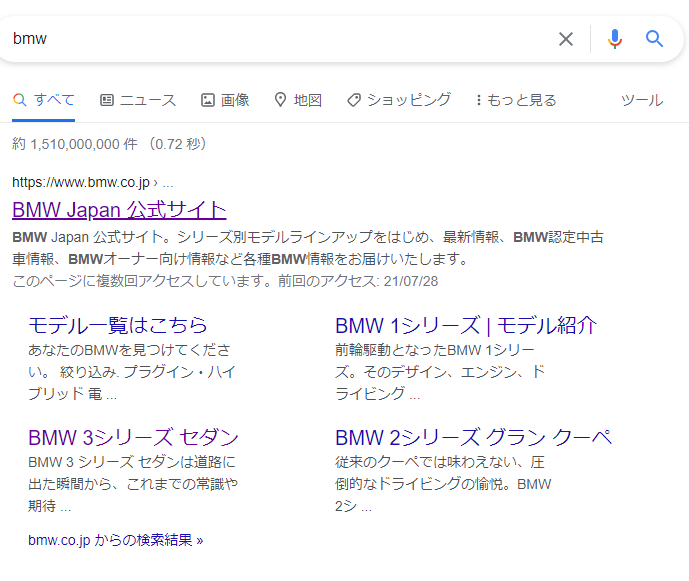Image resolution: width=689 pixels, height=581 pixels.
Task: Switch to the ニュース tab
Action: pyautogui.click(x=138, y=100)
